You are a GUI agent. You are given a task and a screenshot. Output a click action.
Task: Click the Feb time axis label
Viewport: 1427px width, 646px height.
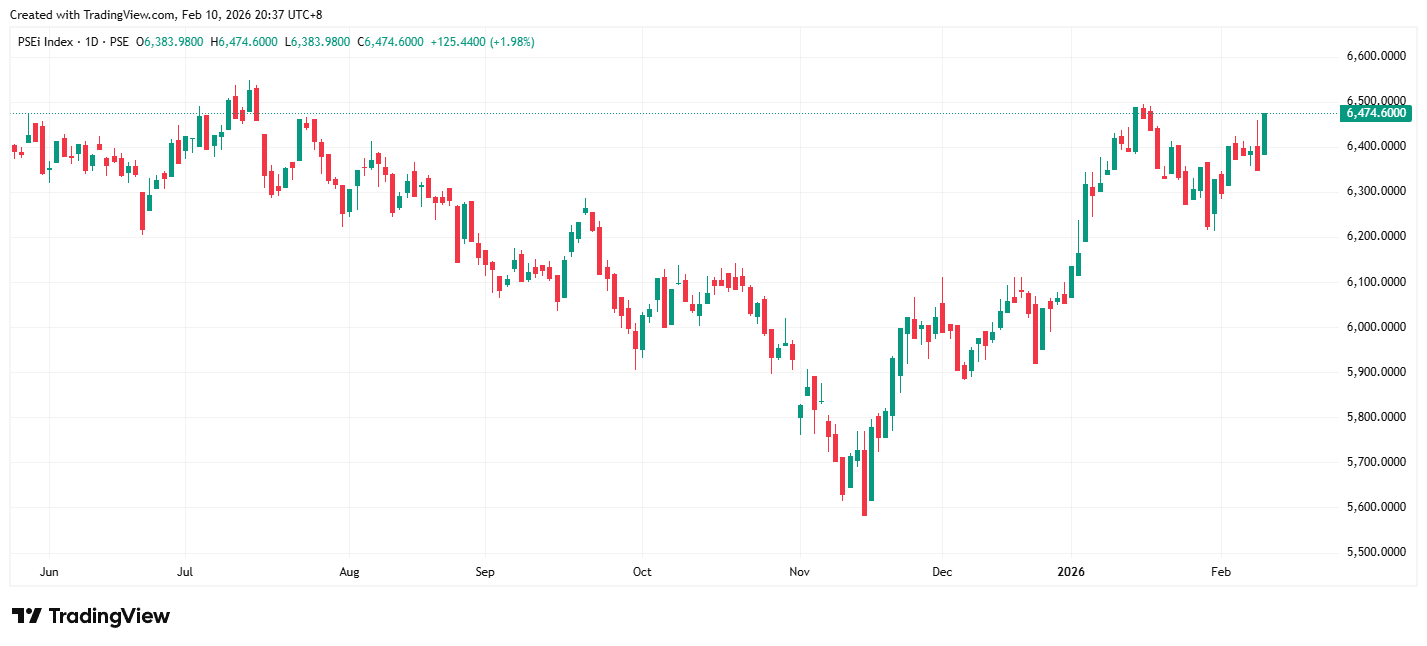coord(1220,572)
